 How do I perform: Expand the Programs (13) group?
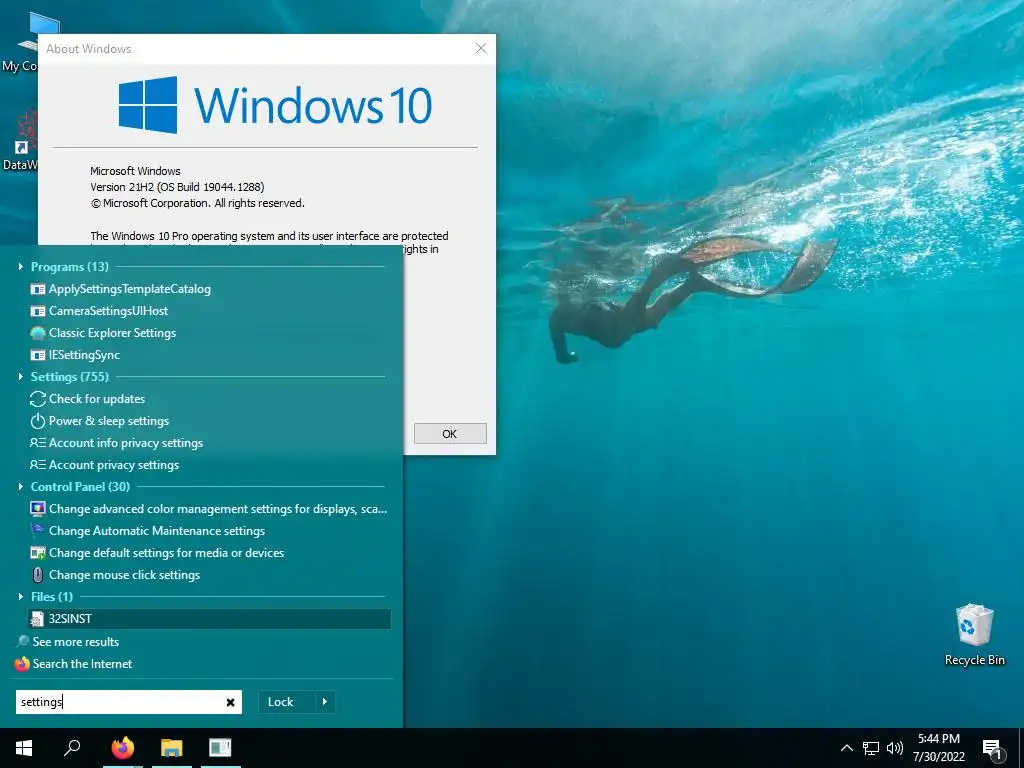20,266
